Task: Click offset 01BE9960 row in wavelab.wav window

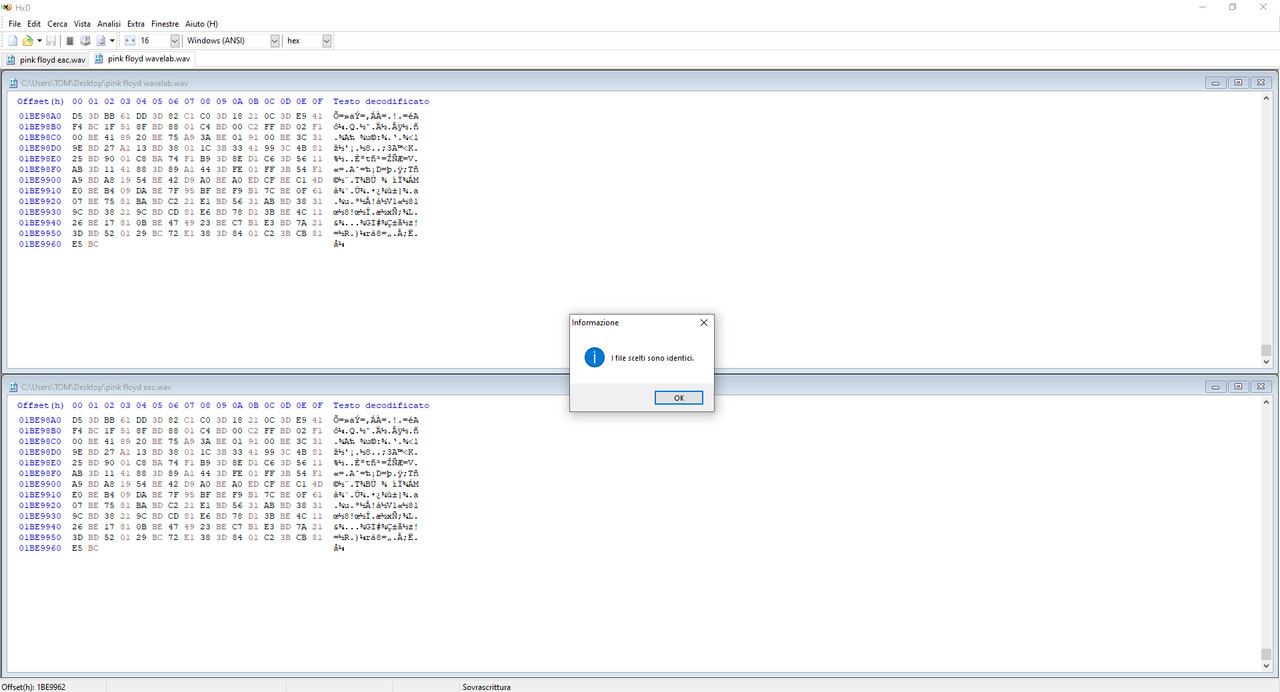Action: pos(40,244)
